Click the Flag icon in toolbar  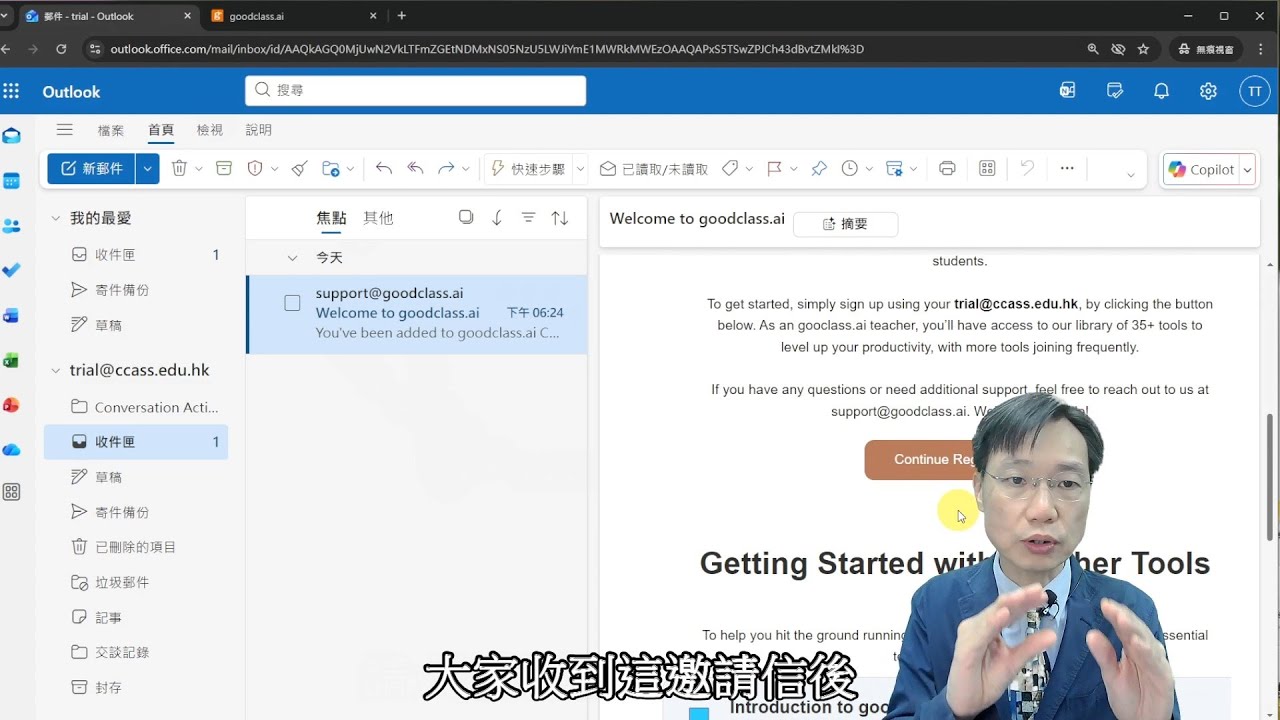(774, 169)
